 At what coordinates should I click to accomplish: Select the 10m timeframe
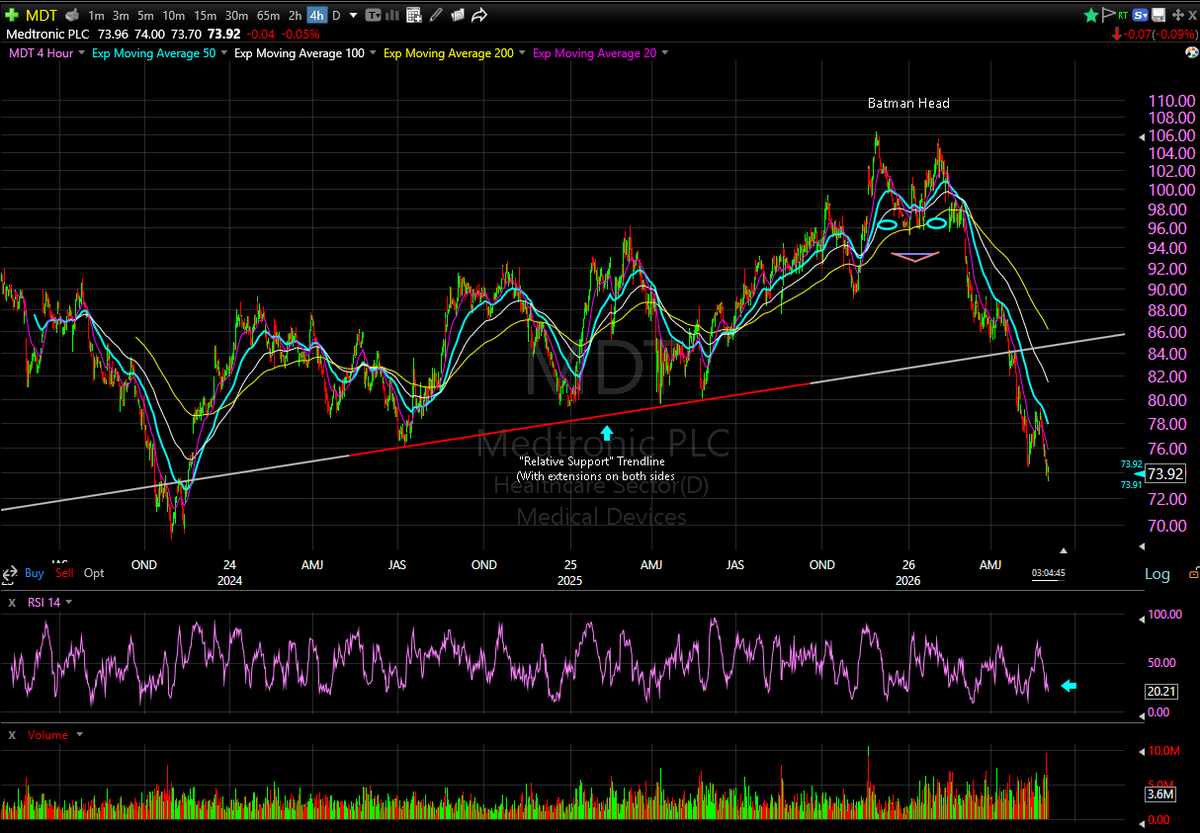click(174, 15)
